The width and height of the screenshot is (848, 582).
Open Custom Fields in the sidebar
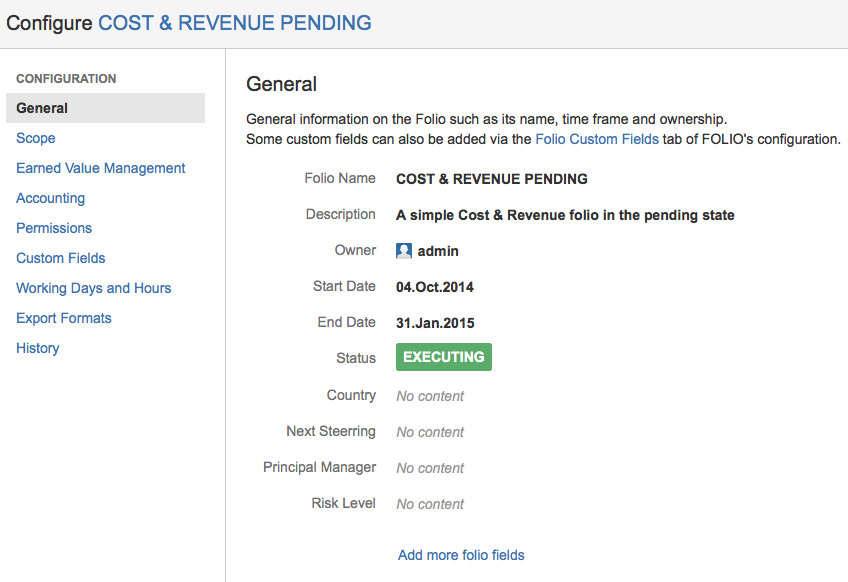[61, 258]
